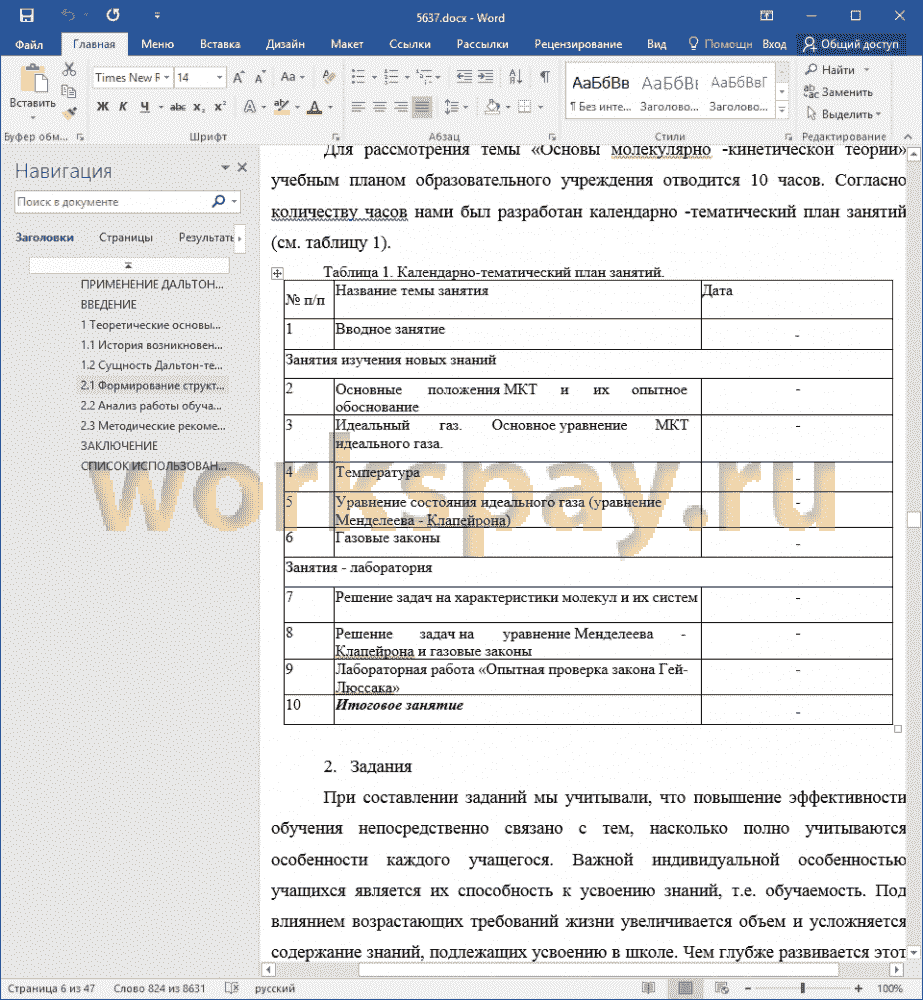This screenshot has height=1000, width=923.
Task: Switch to Web Layout view
Action: pos(721,988)
